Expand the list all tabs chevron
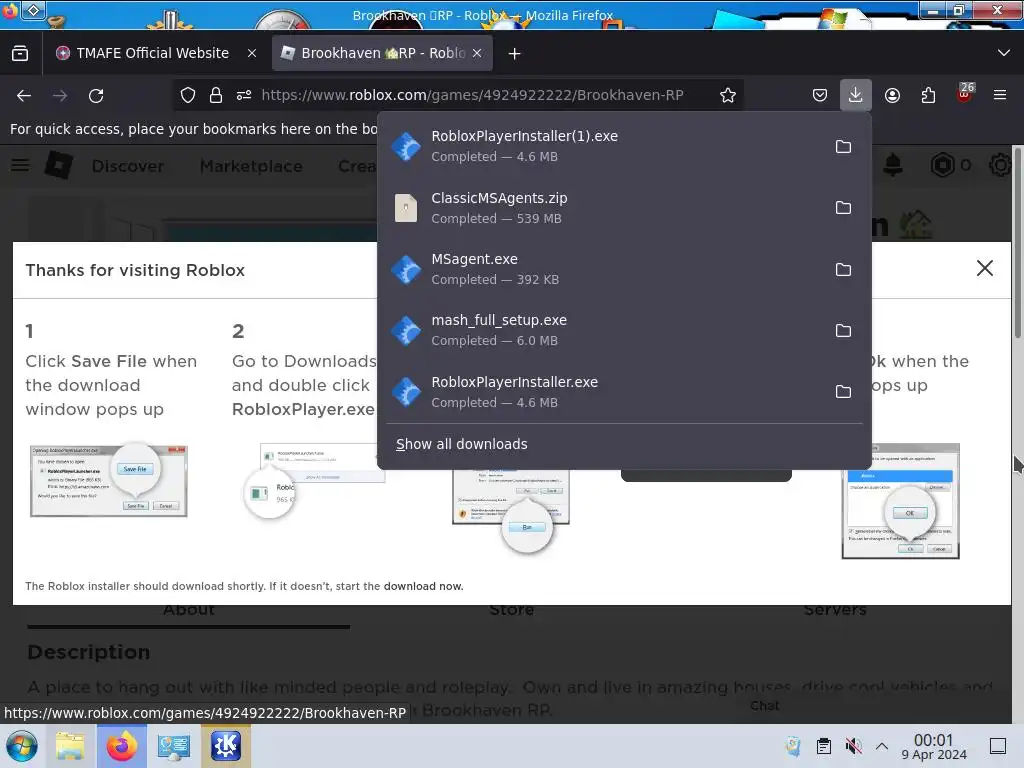Viewport: 1024px width, 768px height. coord(1004,53)
